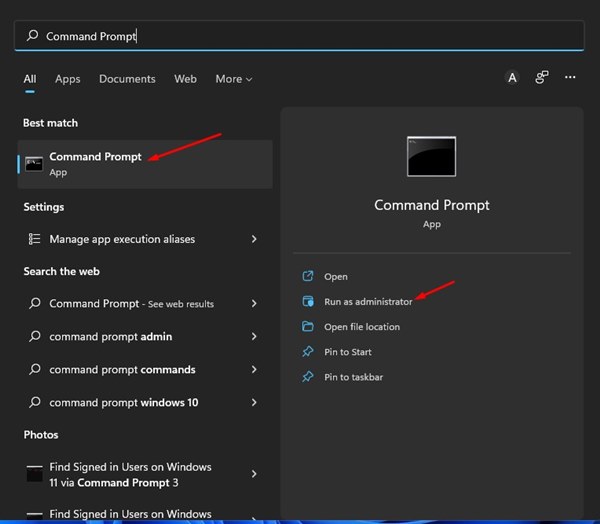Expand the More filter dropdown
This screenshot has height=524, width=600.
click(234, 79)
